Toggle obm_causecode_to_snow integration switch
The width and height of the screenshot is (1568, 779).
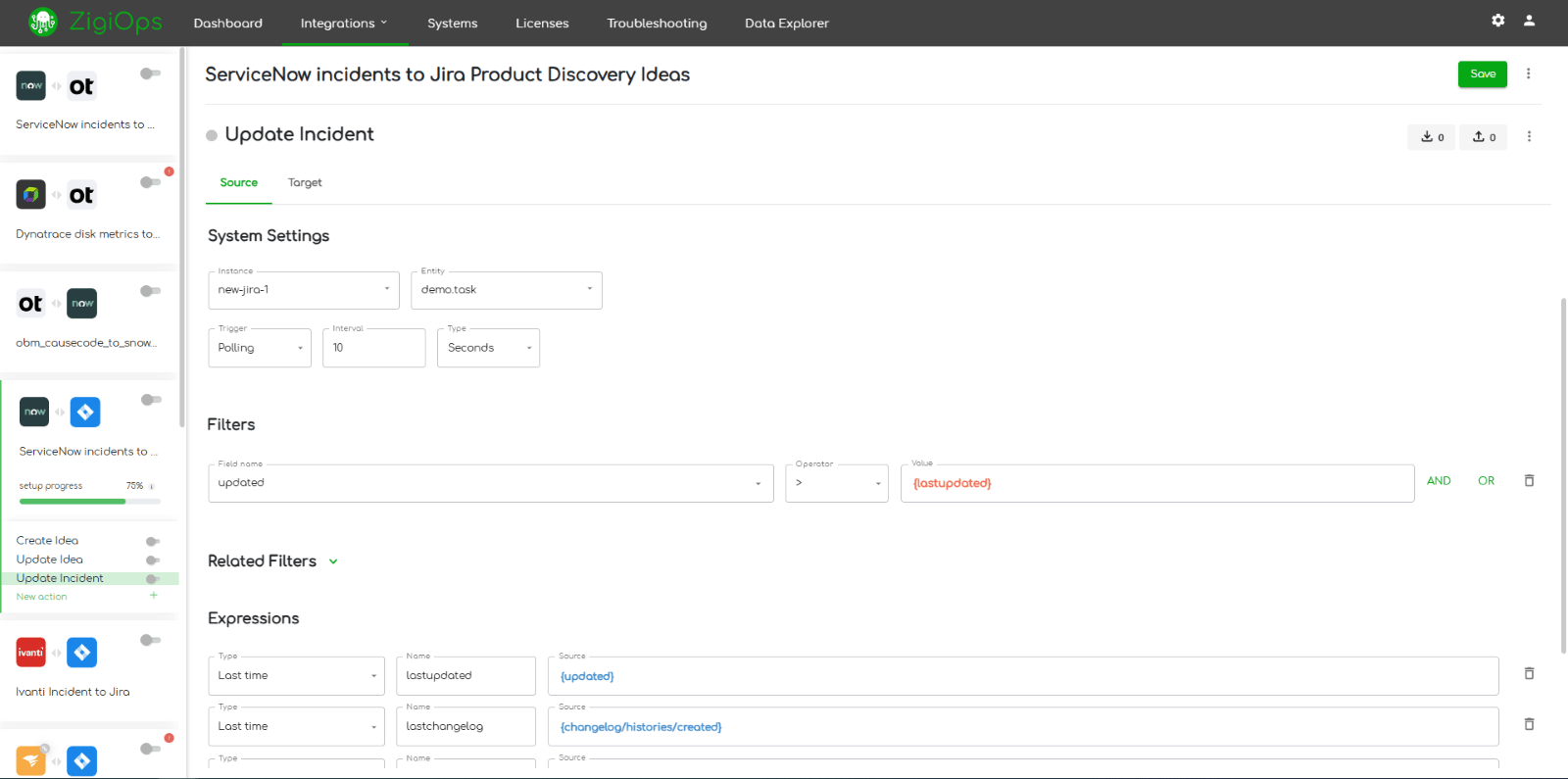coord(150,291)
